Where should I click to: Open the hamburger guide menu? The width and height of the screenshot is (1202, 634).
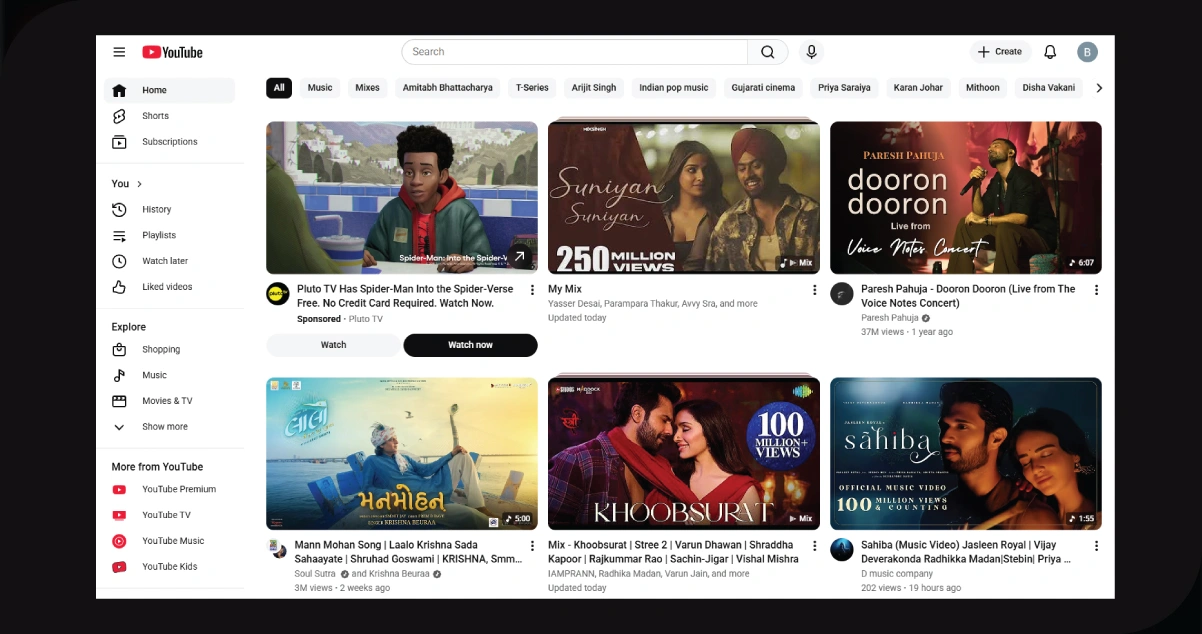[119, 52]
